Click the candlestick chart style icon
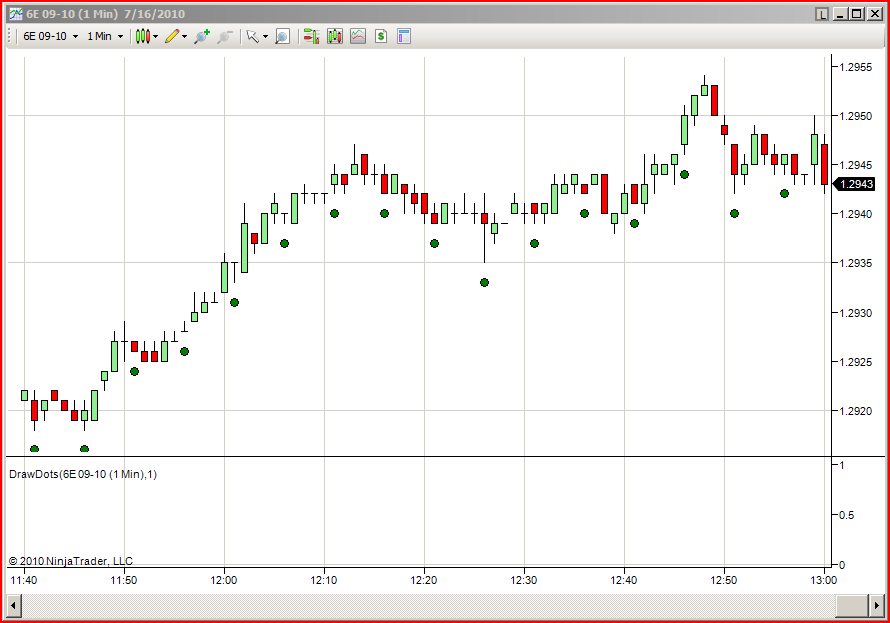 [142, 36]
